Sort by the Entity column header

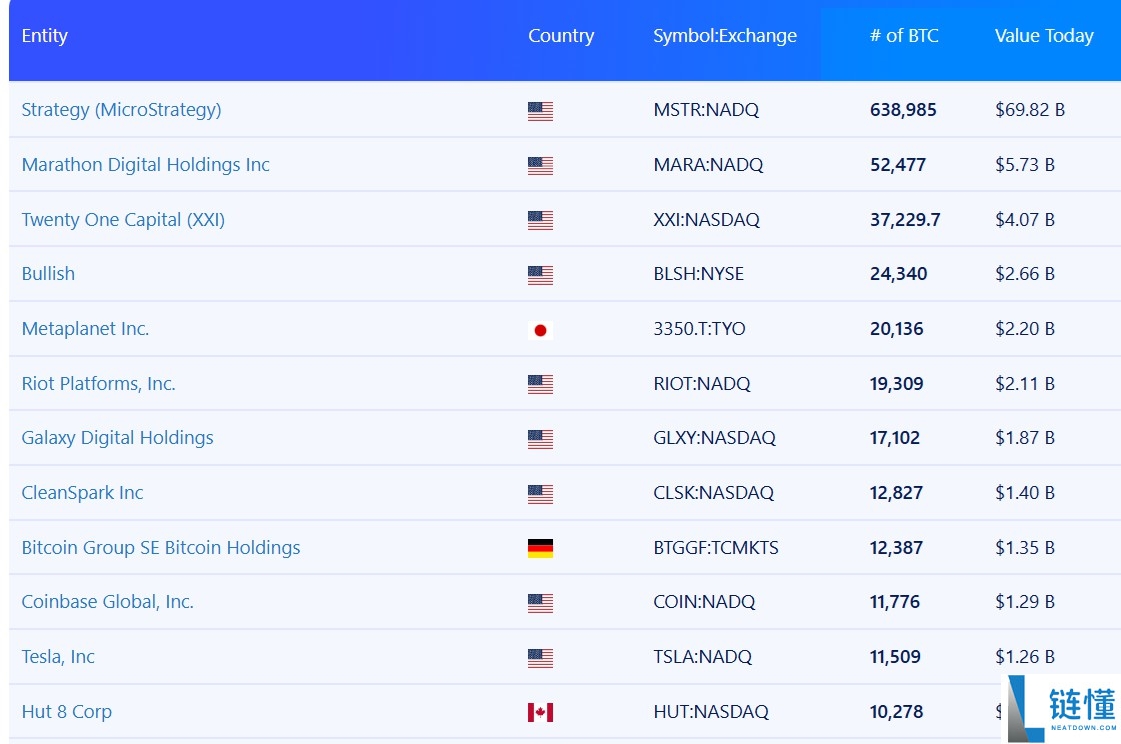(x=44, y=36)
